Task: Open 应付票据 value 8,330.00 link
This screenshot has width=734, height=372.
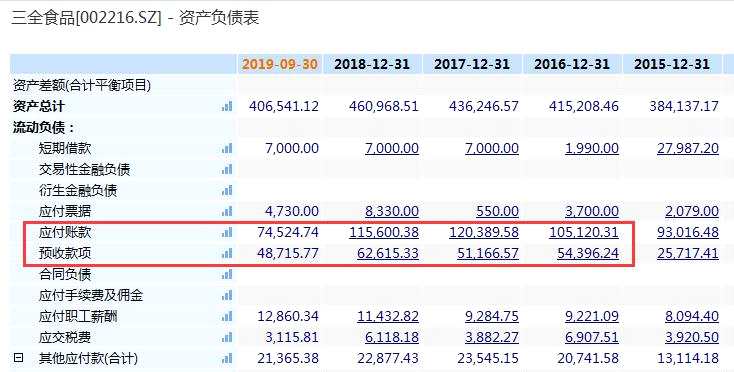Action: coord(392,212)
